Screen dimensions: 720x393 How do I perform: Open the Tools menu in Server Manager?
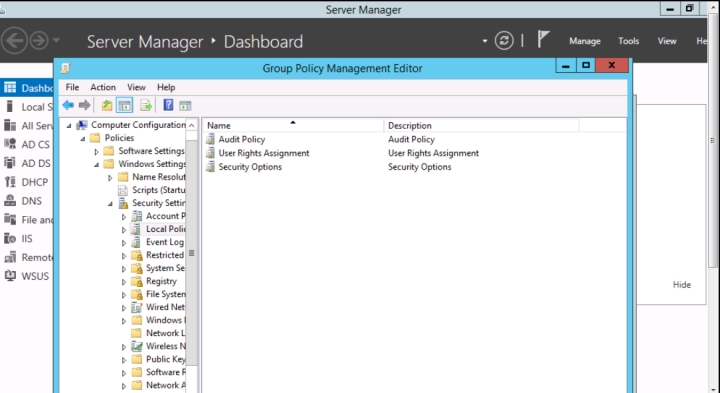628,41
